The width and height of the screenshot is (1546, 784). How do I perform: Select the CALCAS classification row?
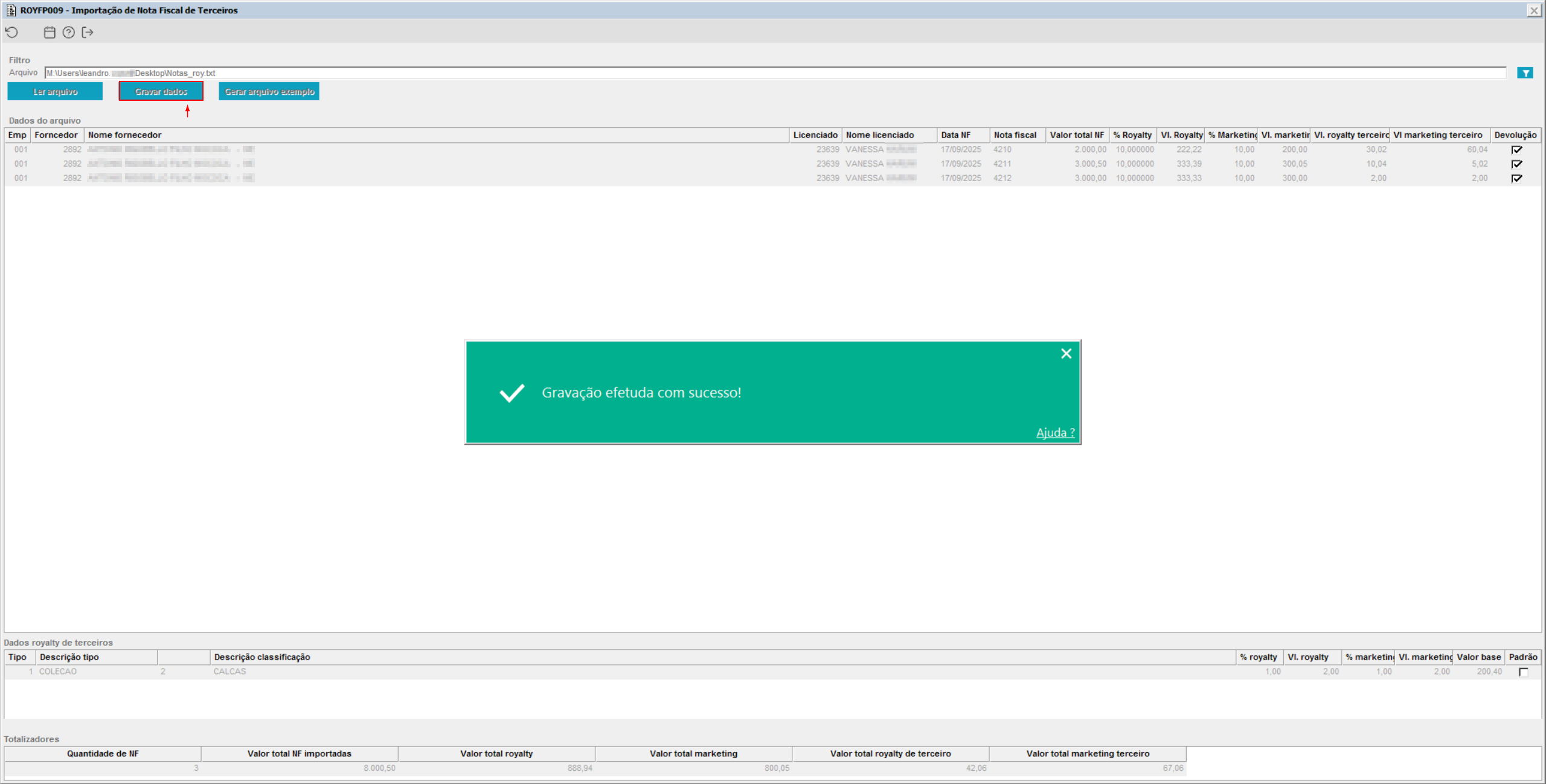coord(229,672)
